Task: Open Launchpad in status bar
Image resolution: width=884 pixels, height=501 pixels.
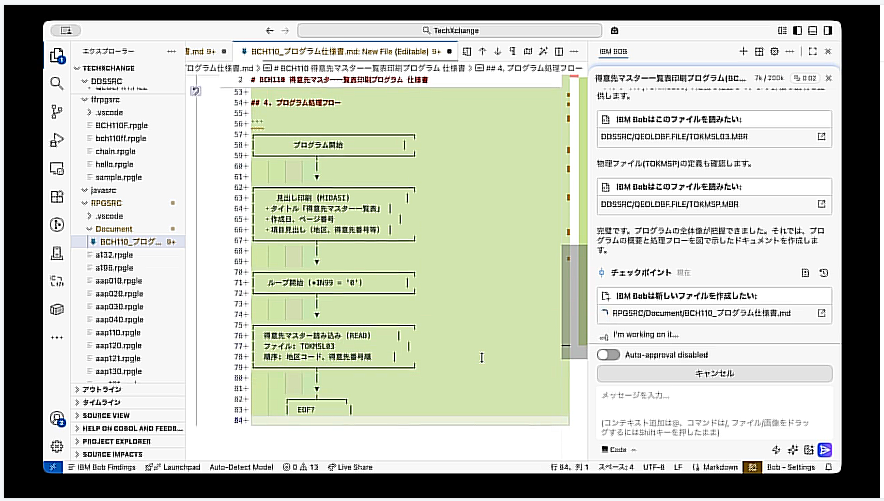Action: click(173, 467)
